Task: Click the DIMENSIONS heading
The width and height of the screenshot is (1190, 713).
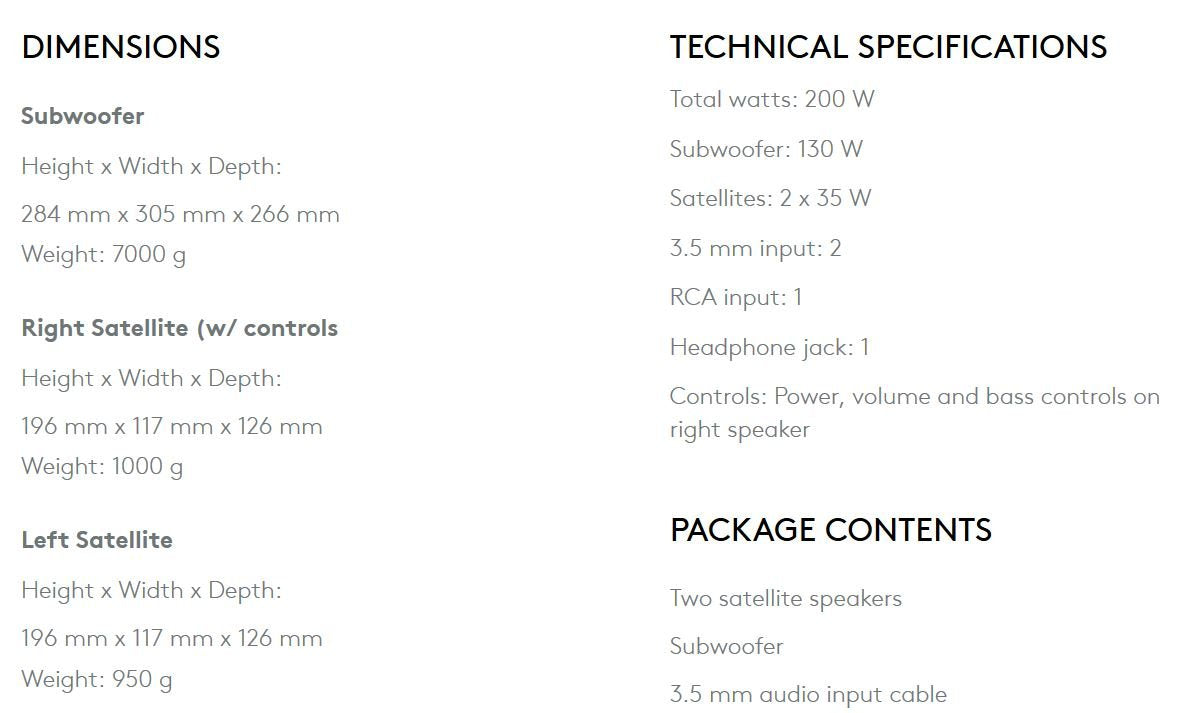Action: [121, 47]
